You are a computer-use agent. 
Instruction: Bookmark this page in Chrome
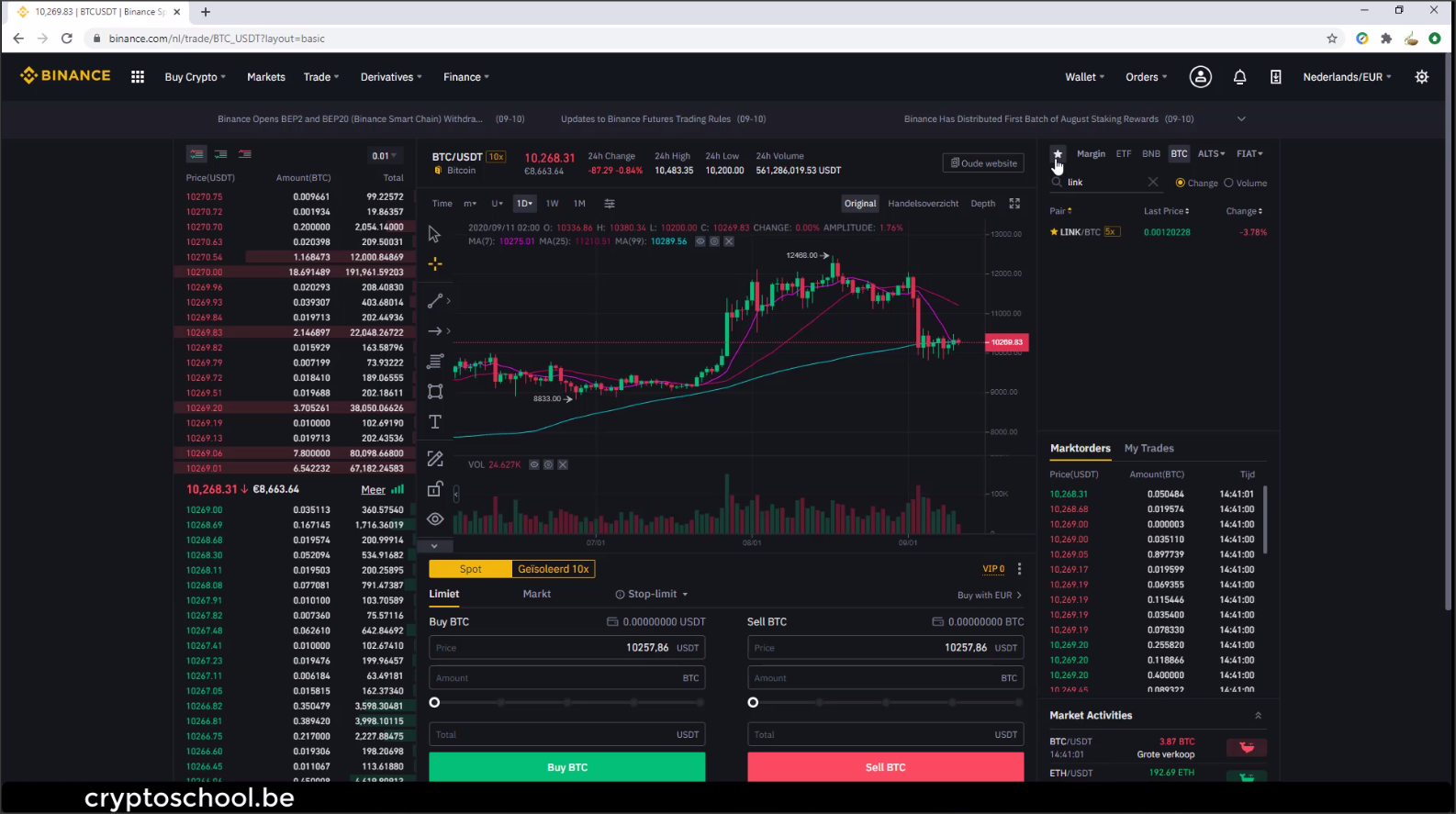pyautogui.click(x=1332, y=39)
